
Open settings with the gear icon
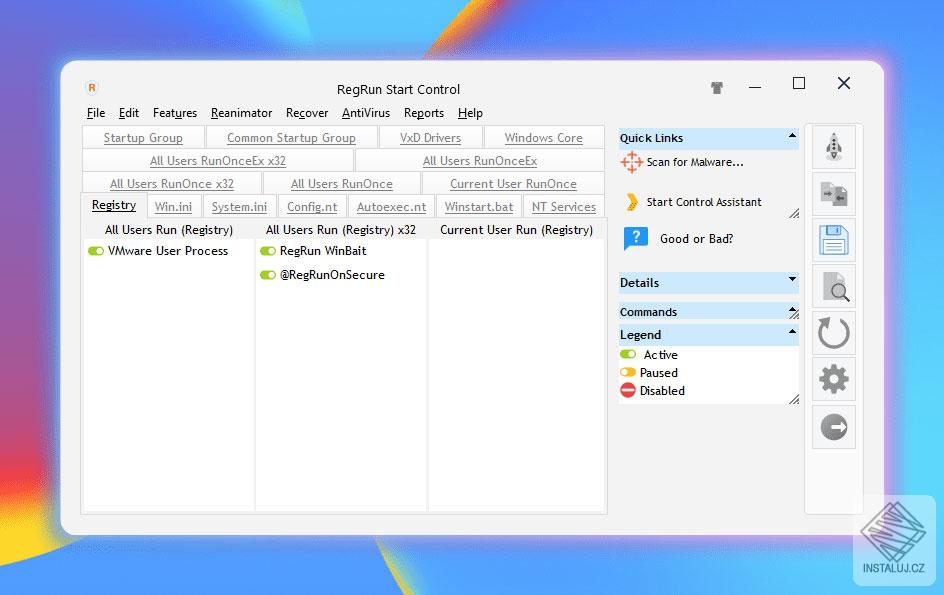click(834, 379)
